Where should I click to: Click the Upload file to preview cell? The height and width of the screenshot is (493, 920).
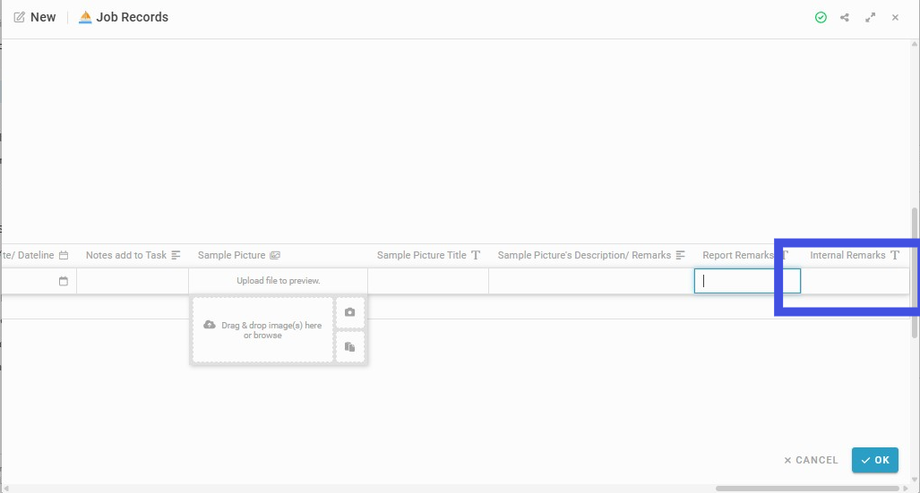[x=278, y=281]
